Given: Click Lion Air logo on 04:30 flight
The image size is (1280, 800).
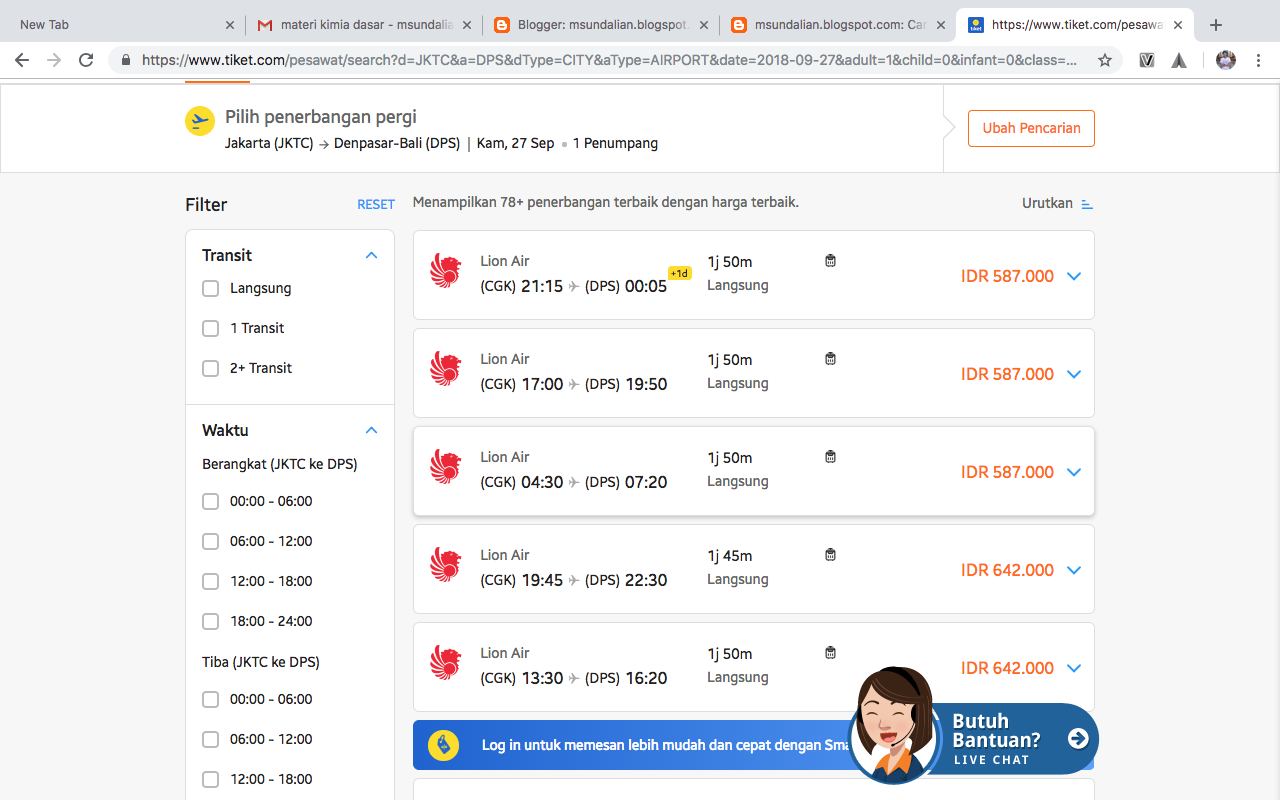Looking at the screenshot, I should click(445, 467).
